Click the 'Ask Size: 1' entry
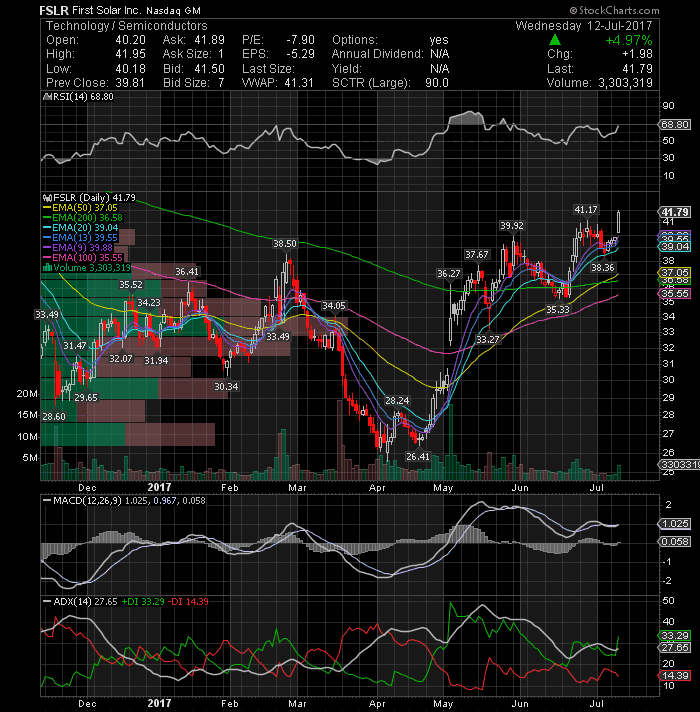 pyautogui.click(x=193, y=54)
